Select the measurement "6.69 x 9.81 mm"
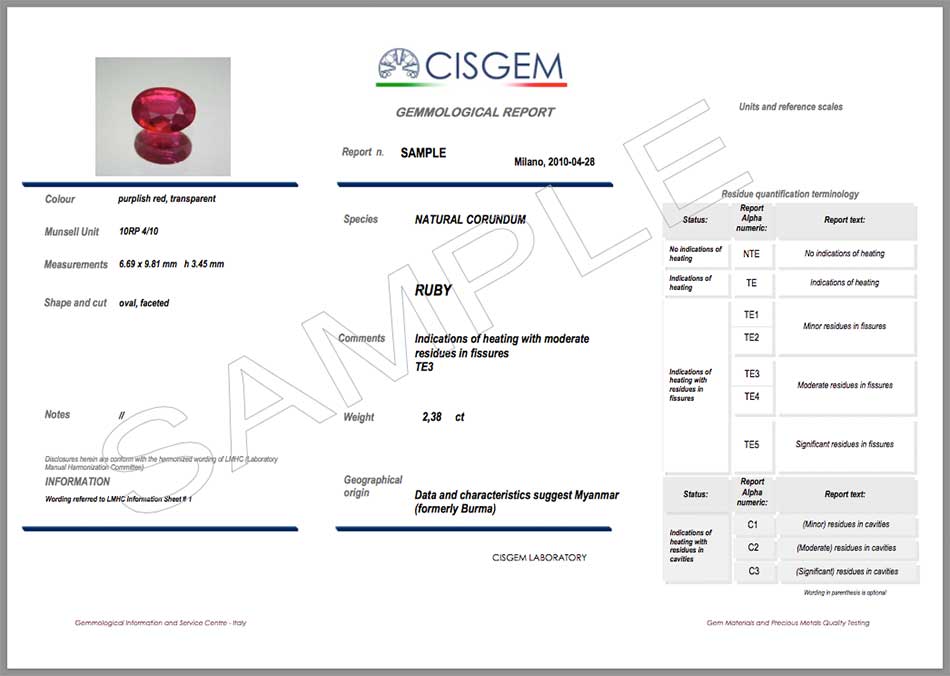Image resolution: width=950 pixels, height=676 pixels. pyautogui.click(x=148, y=264)
